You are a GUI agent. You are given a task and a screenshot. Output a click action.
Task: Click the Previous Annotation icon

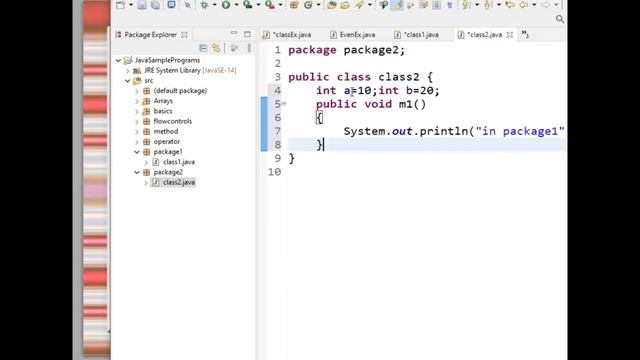pyautogui.click(x=487, y=5)
